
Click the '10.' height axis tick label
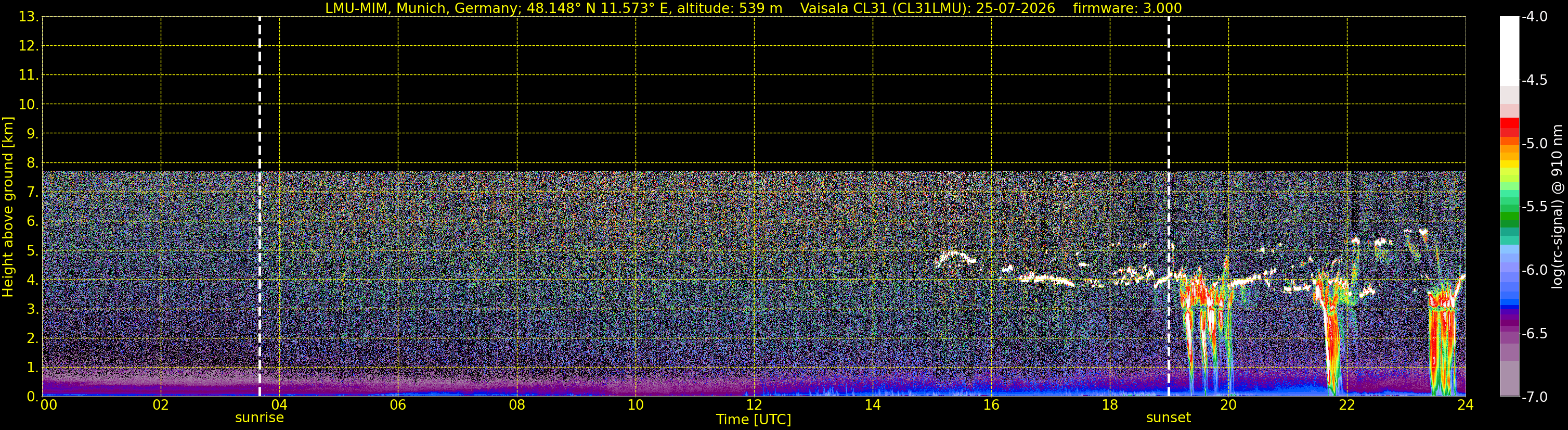click(x=29, y=105)
